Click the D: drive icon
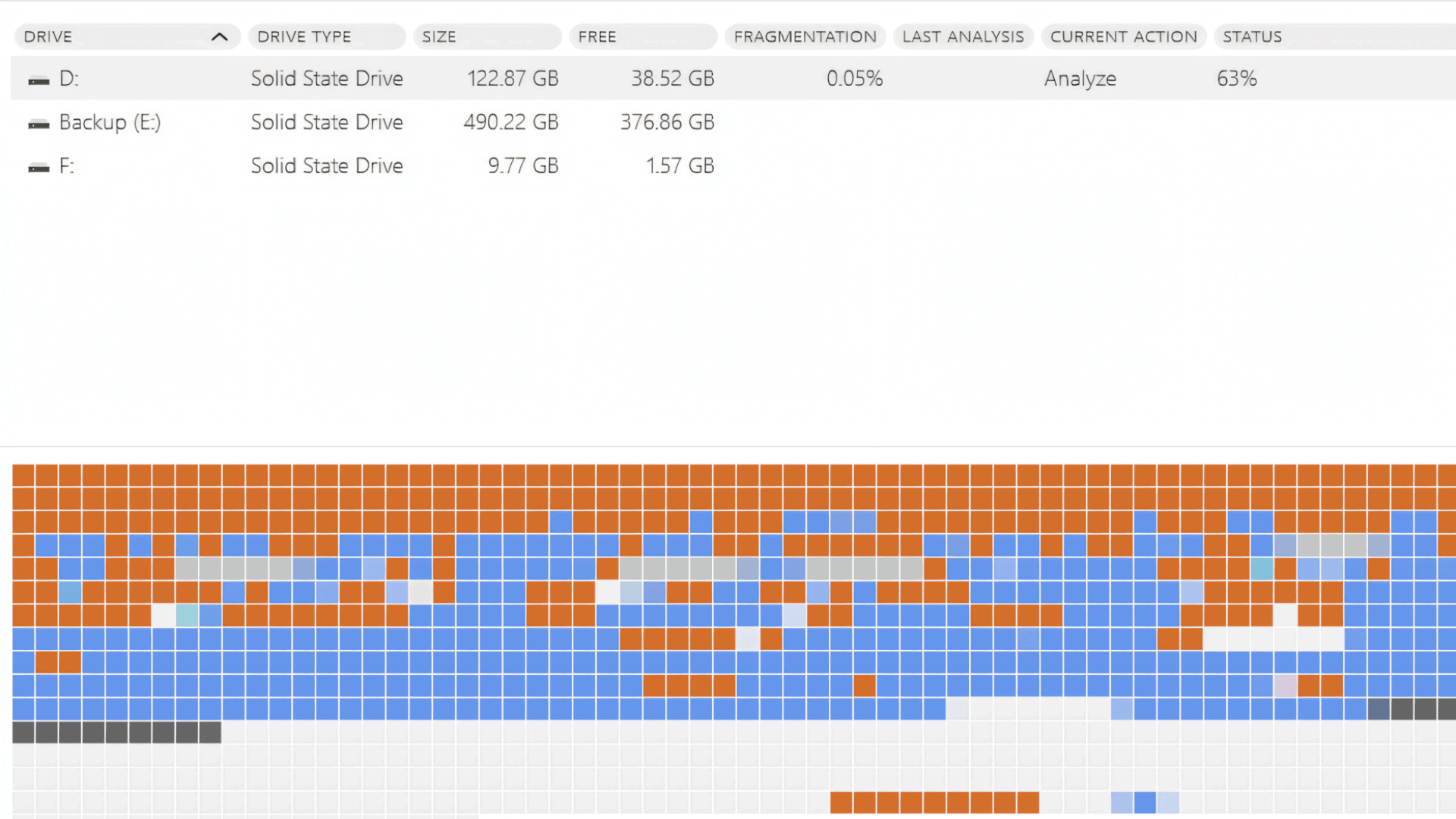Image resolution: width=1456 pixels, height=819 pixels. pos(39,80)
